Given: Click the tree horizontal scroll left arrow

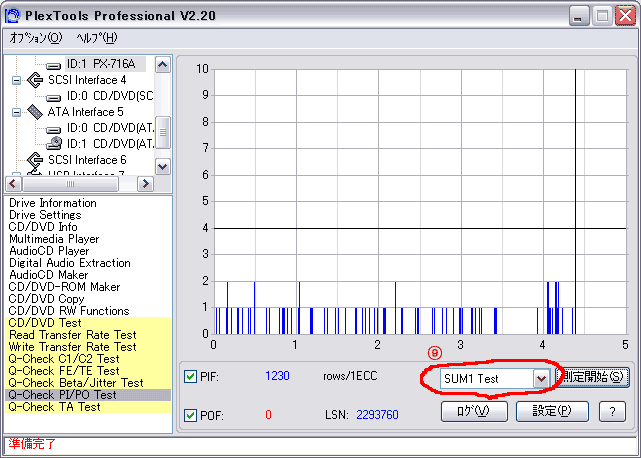Looking at the screenshot, I should pyautogui.click(x=13, y=184).
